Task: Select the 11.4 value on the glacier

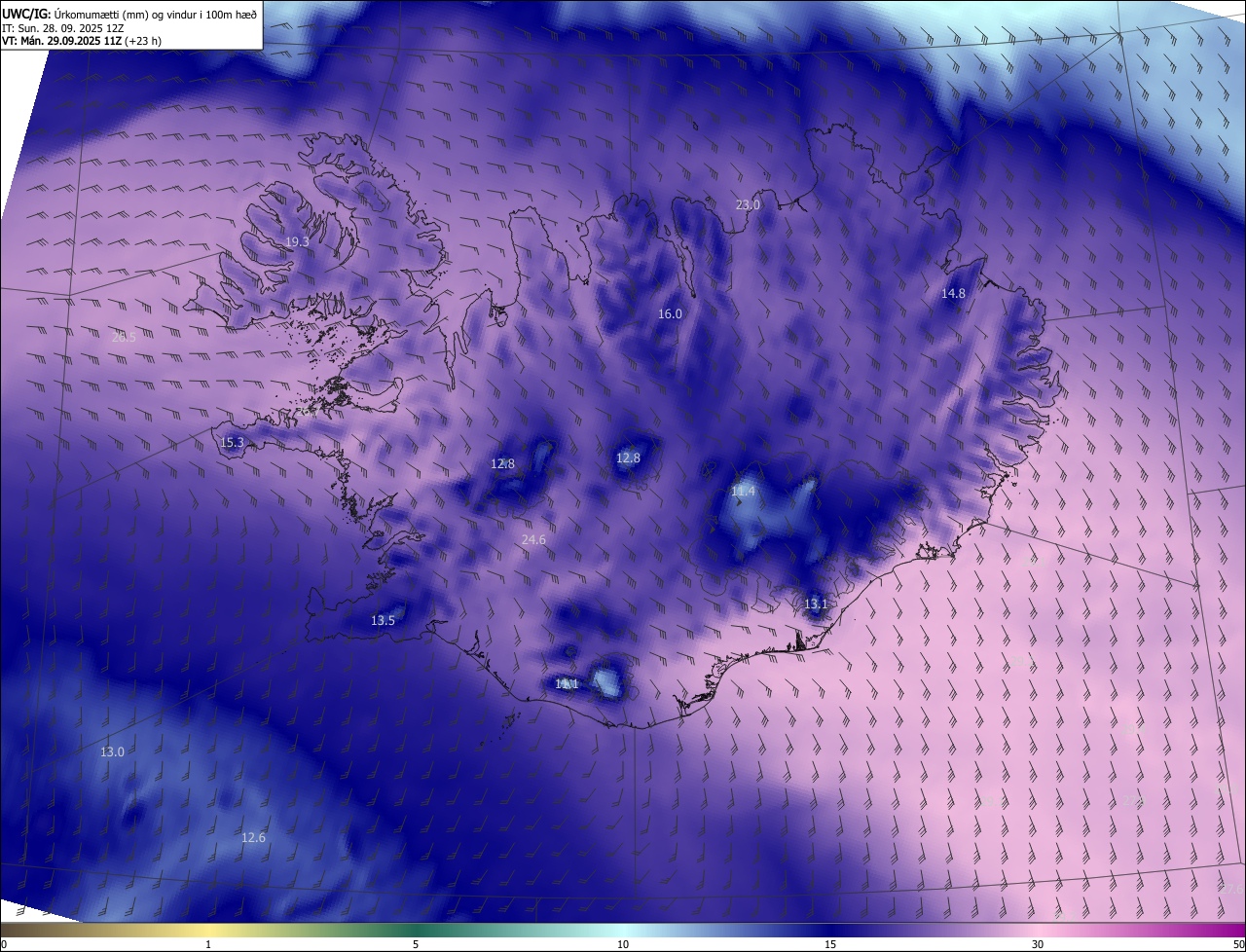Action: click(x=743, y=493)
